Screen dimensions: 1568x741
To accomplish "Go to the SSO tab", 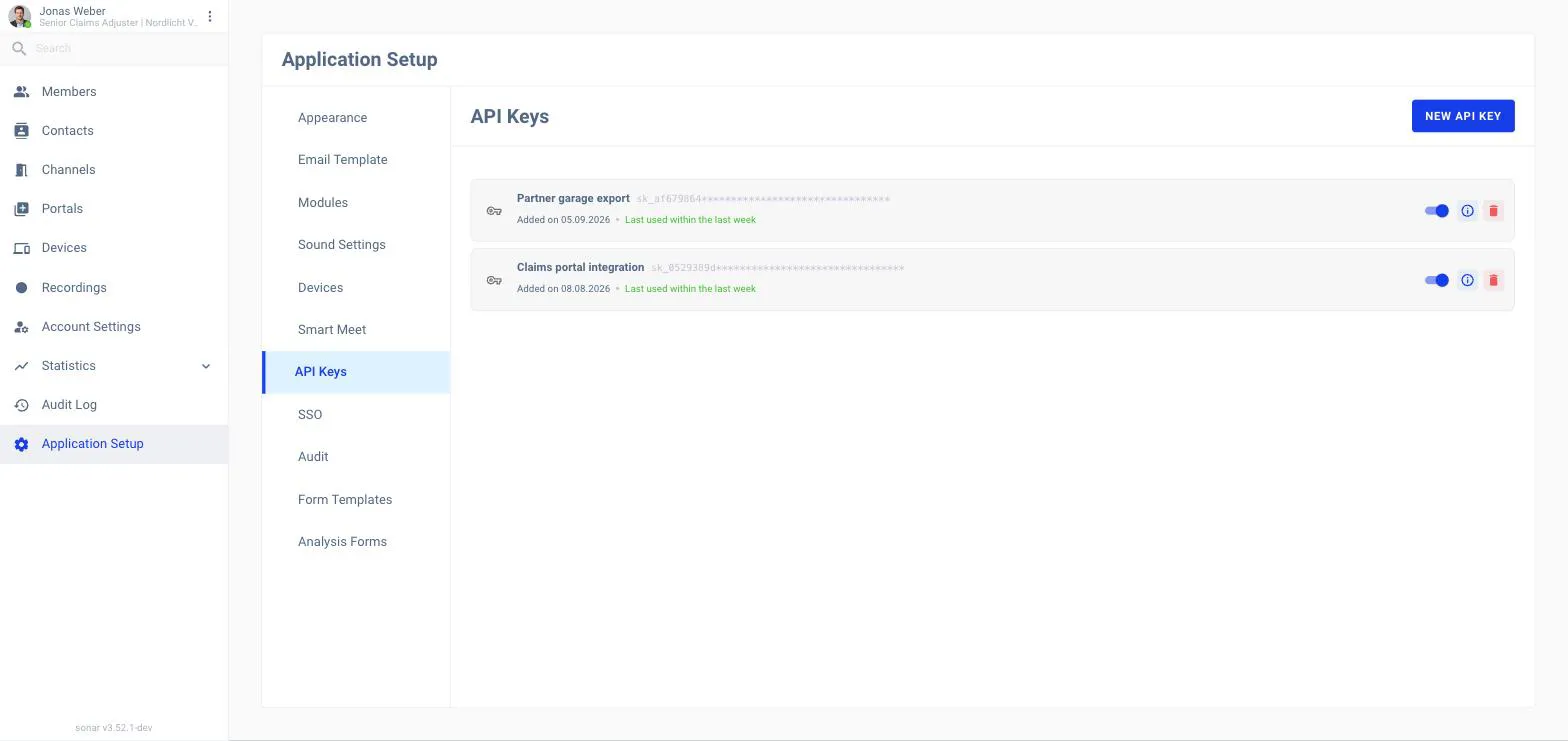I will [x=356, y=415].
